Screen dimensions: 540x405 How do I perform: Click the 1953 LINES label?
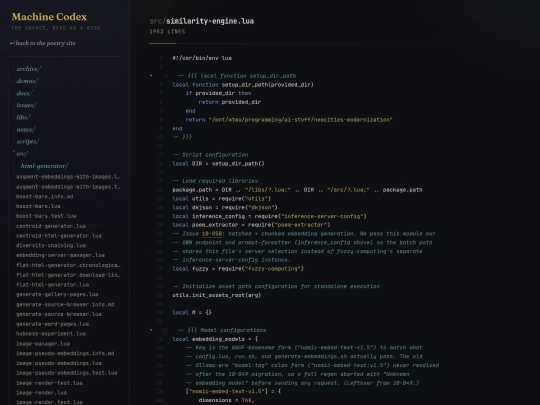click(x=167, y=32)
